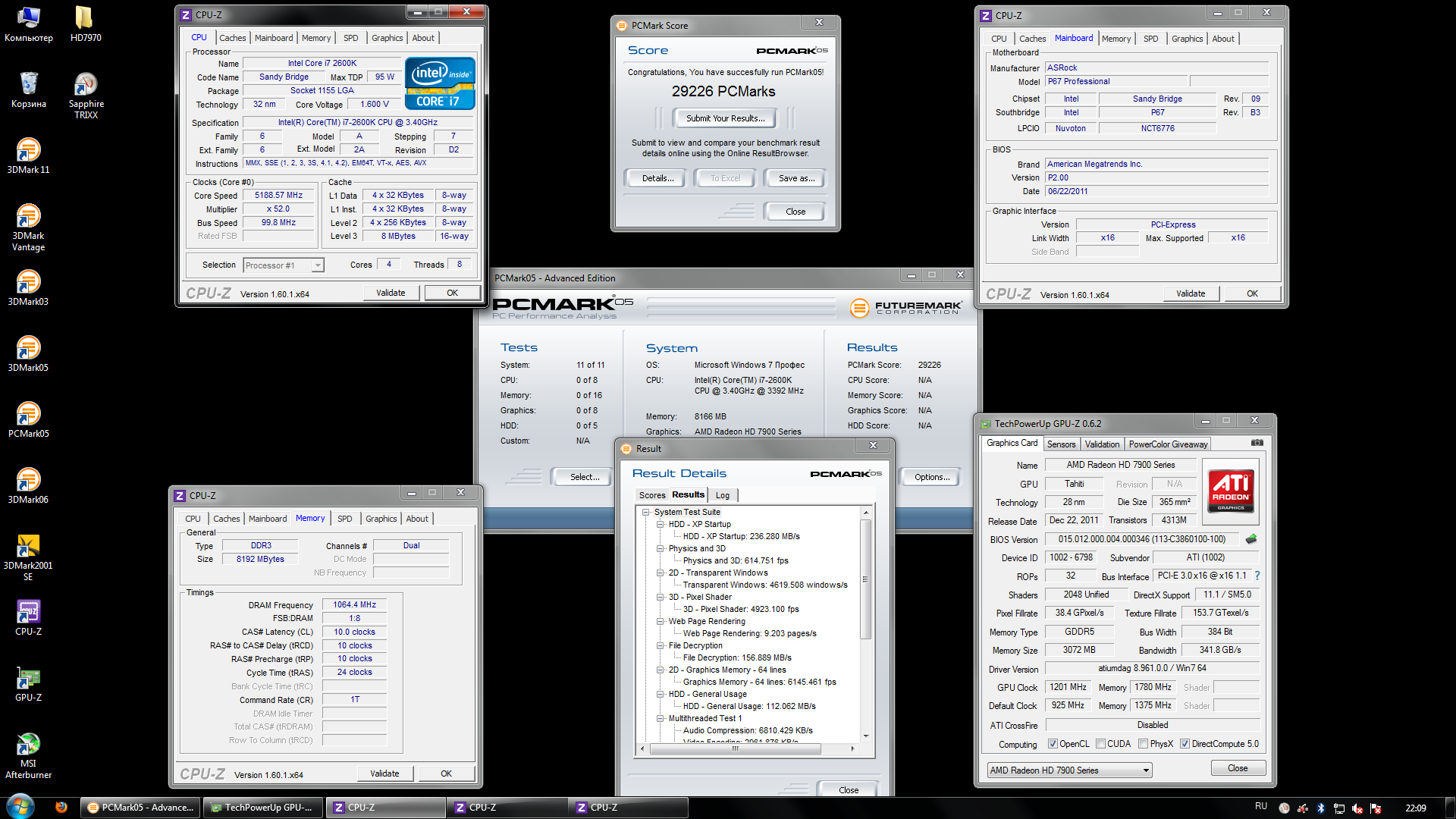The width and height of the screenshot is (1456, 819).
Task: Click OK in the Mainboard CPU-Z window
Action: tap(1252, 293)
